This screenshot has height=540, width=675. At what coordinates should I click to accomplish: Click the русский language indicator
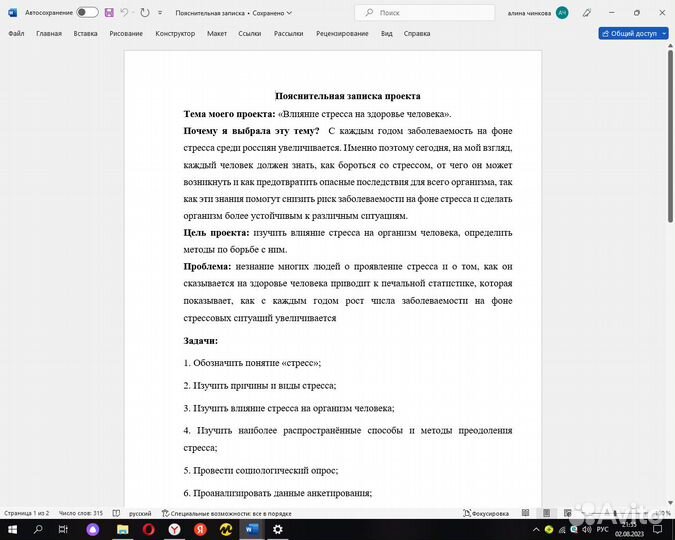pos(140,513)
